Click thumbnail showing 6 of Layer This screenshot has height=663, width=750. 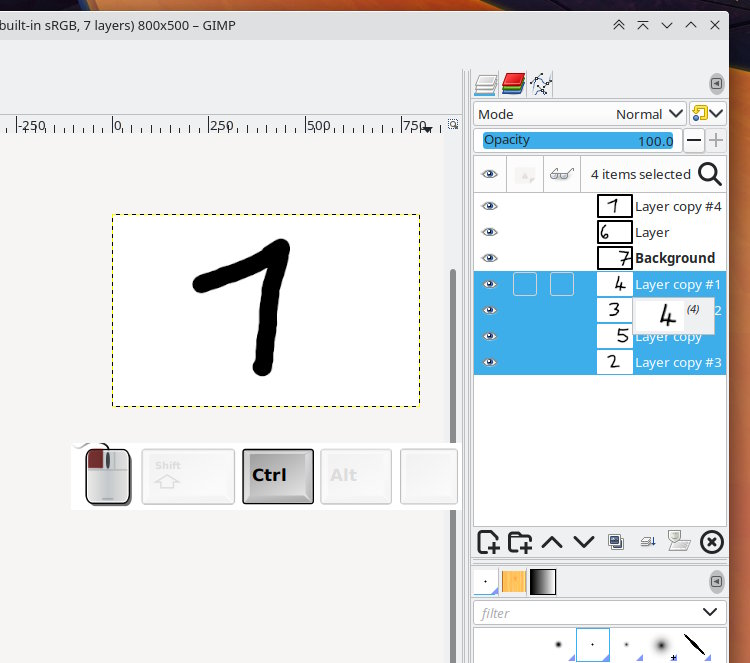[615, 232]
